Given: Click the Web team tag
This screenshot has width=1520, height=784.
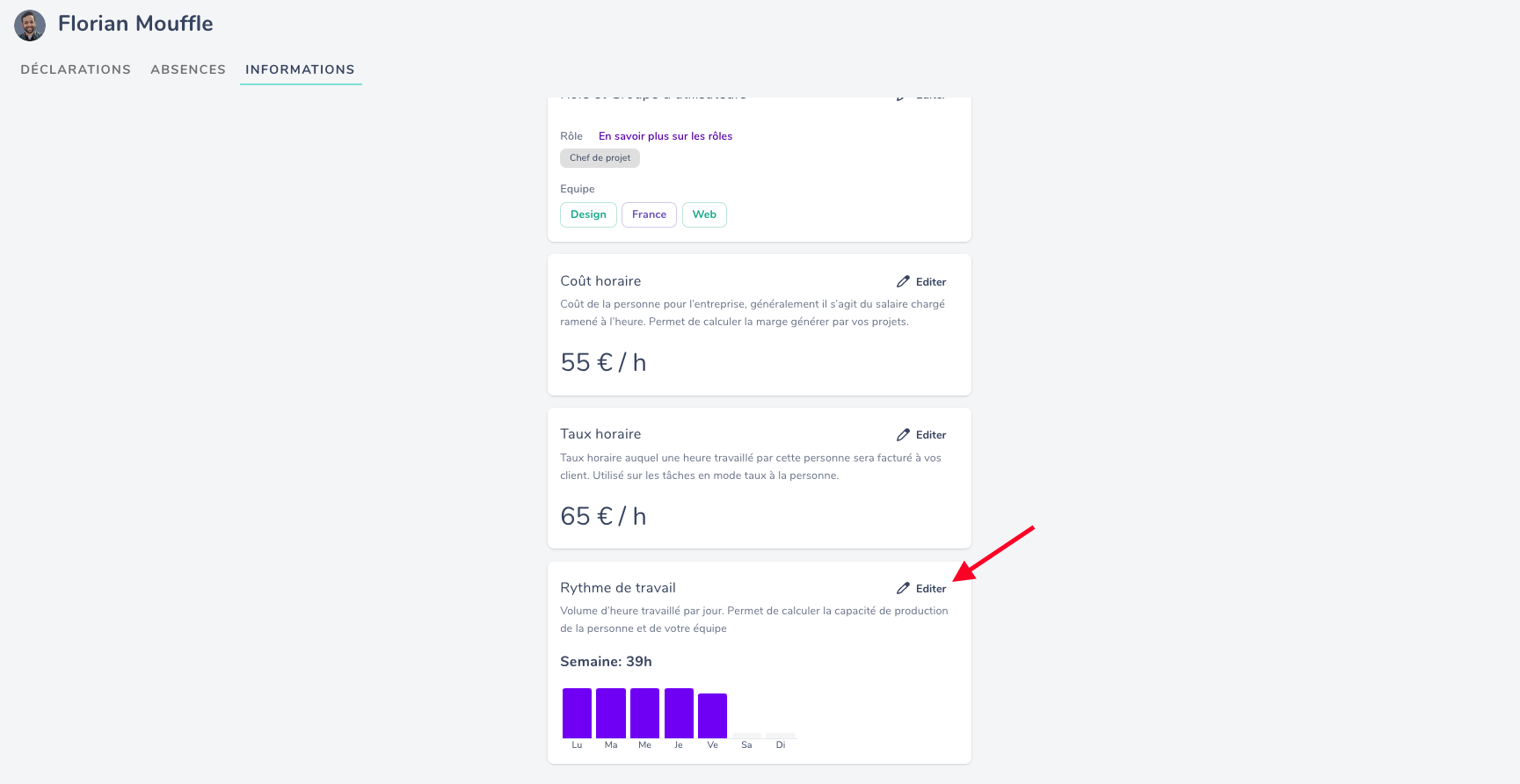Looking at the screenshot, I should point(704,214).
